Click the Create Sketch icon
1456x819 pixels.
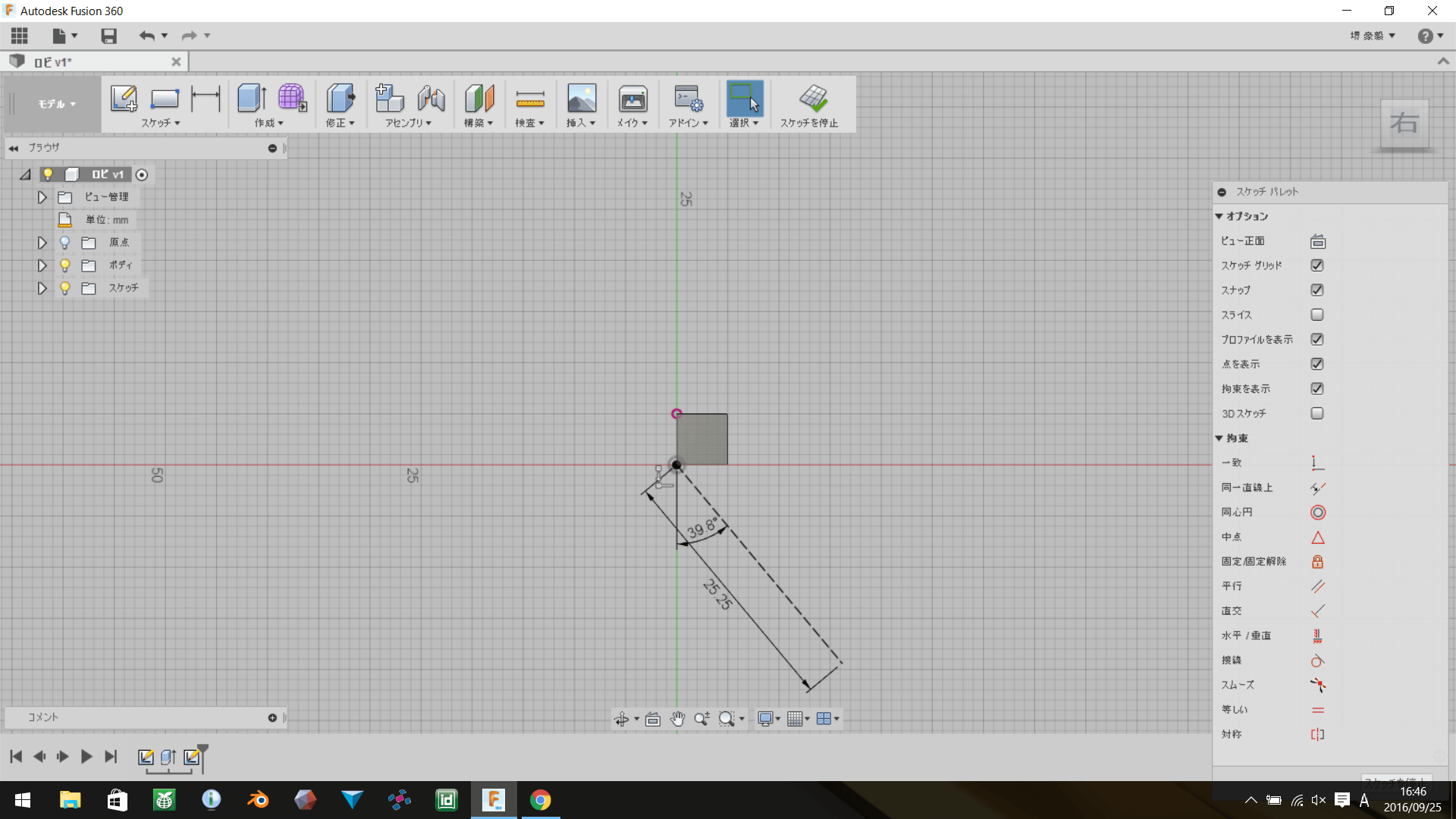(124, 99)
